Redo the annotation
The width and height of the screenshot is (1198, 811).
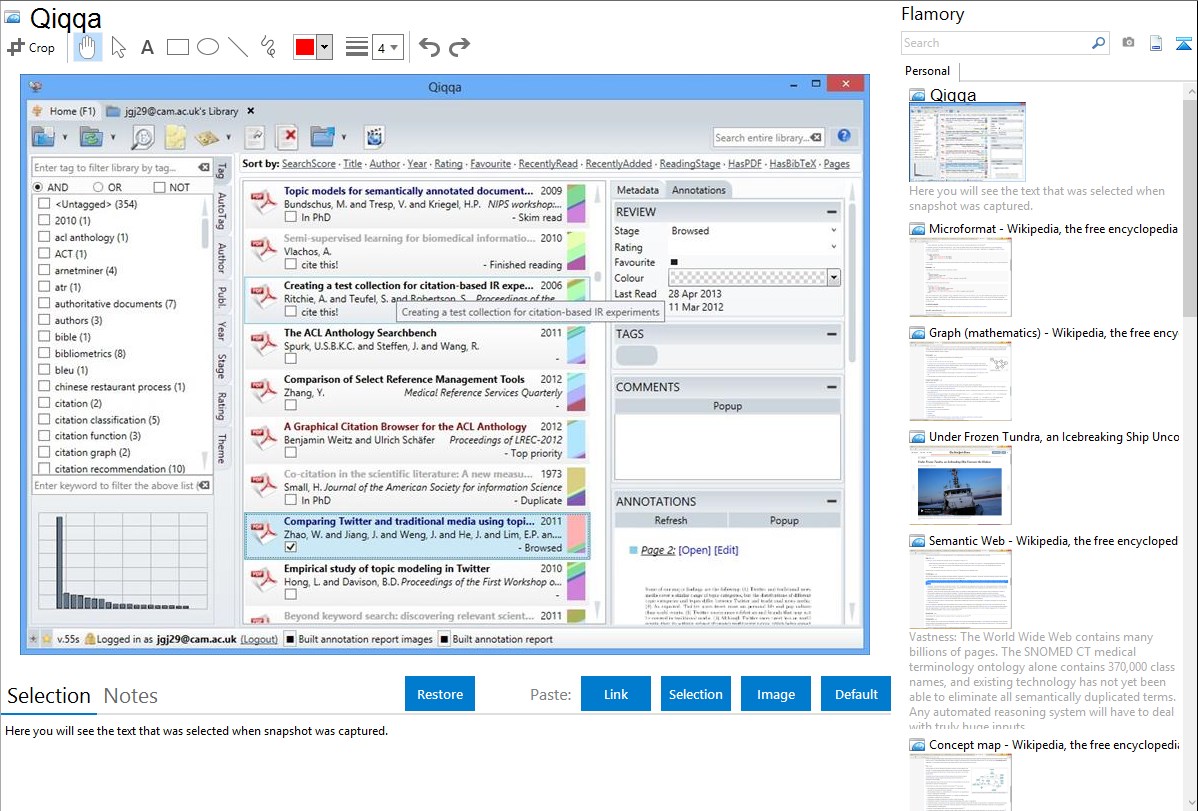pos(459,47)
